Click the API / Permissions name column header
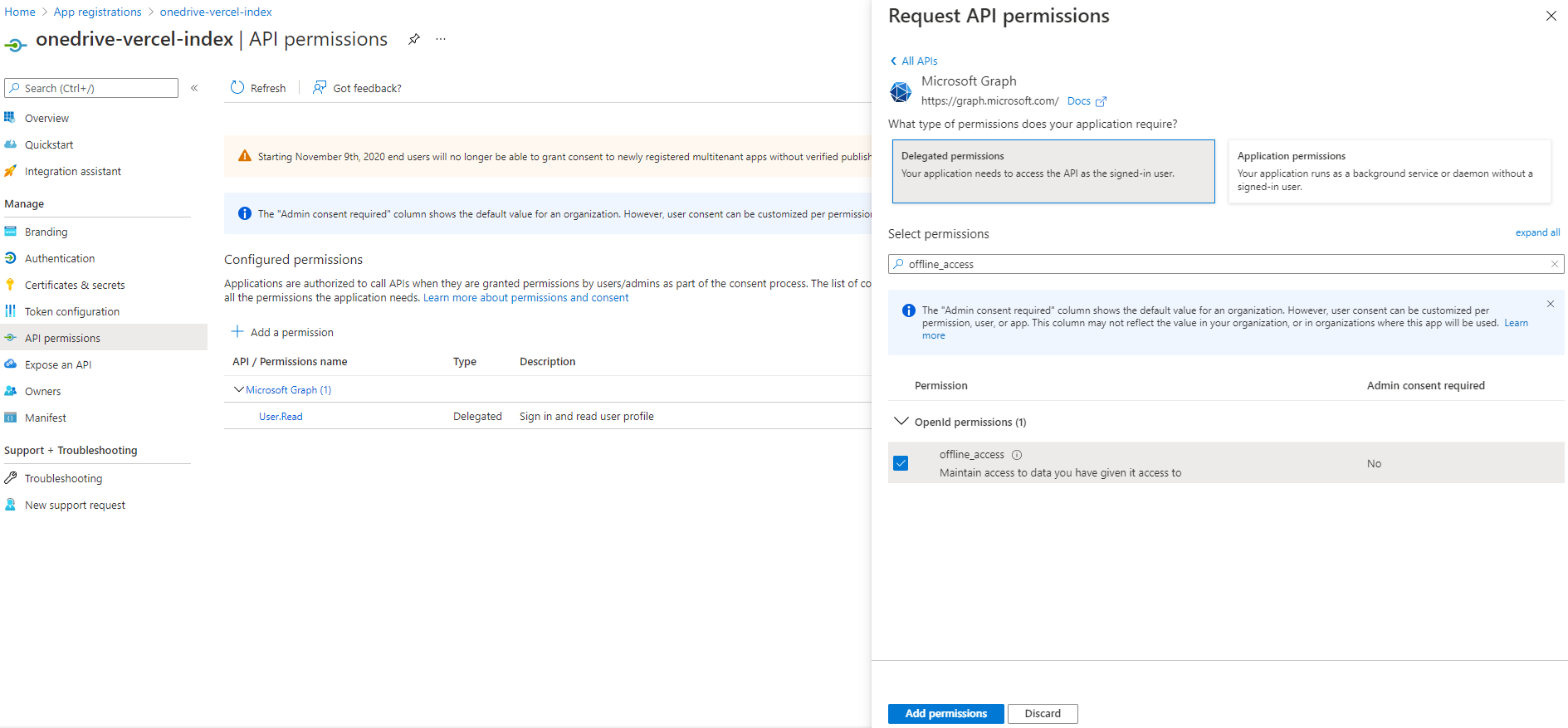This screenshot has width=1568, height=728. point(290,361)
